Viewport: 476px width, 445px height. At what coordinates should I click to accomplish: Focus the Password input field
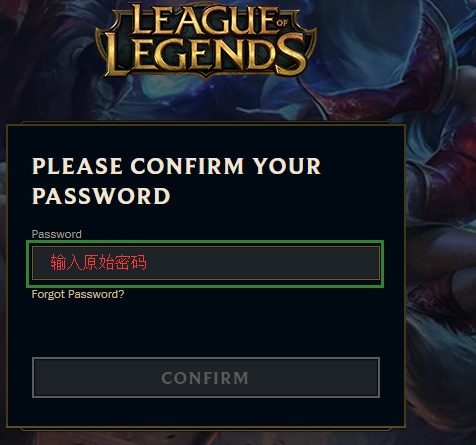[206, 263]
